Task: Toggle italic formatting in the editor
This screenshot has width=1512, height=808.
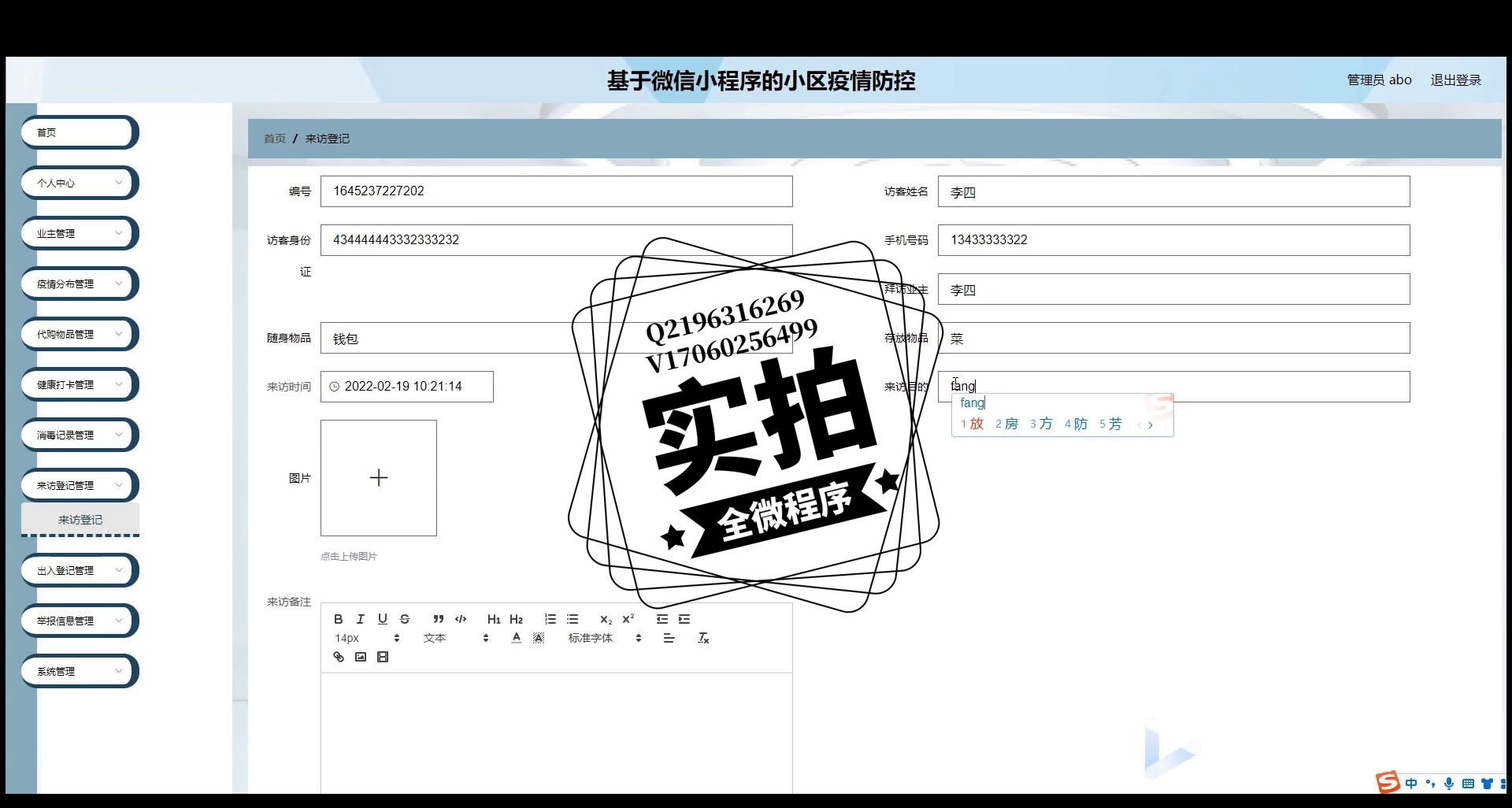Action: point(361,619)
